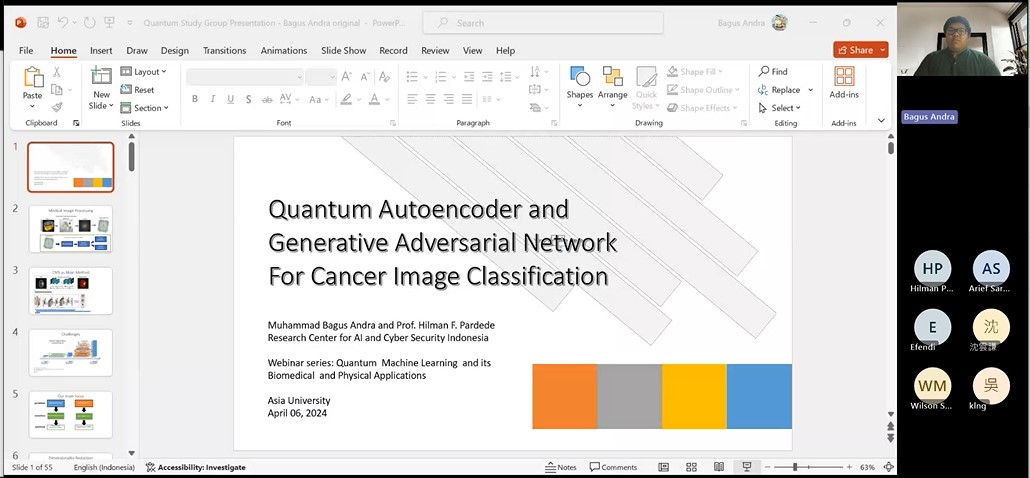Open the Select dropdown
Viewport: 1030px width, 478px height.
(x=779, y=108)
